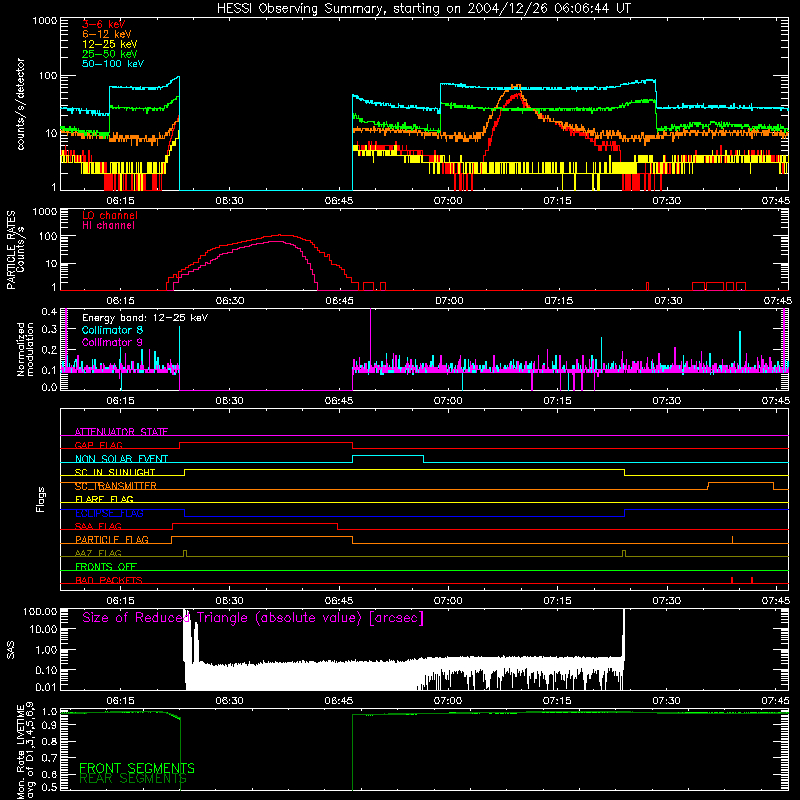Click the FLARE_FLAG label

pyautogui.click(x=104, y=499)
